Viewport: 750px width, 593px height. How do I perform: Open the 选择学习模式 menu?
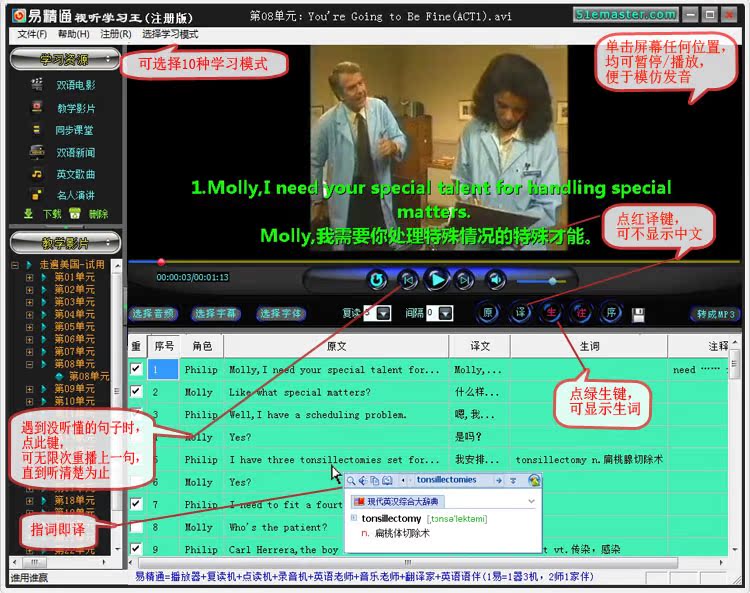pyautogui.click(x=170, y=34)
